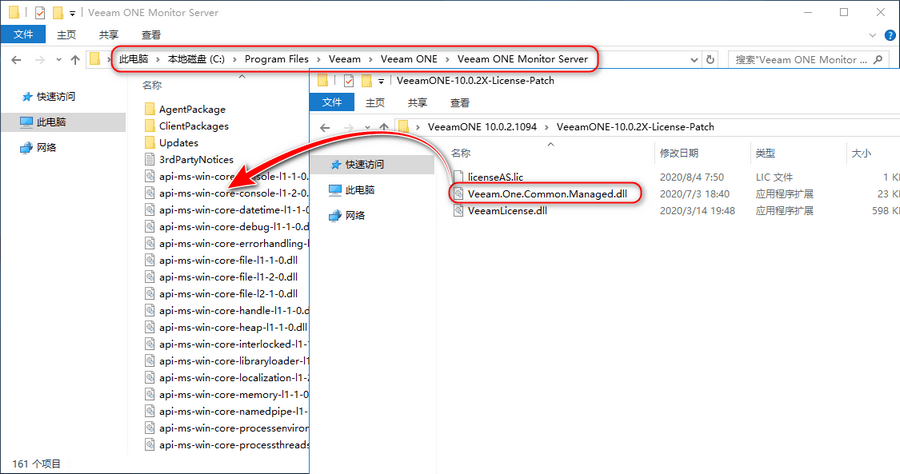Click the VeeamONE 10.0.2.1094 breadcrumb segment
900x474 pixels.
click(x=482, y=127)
